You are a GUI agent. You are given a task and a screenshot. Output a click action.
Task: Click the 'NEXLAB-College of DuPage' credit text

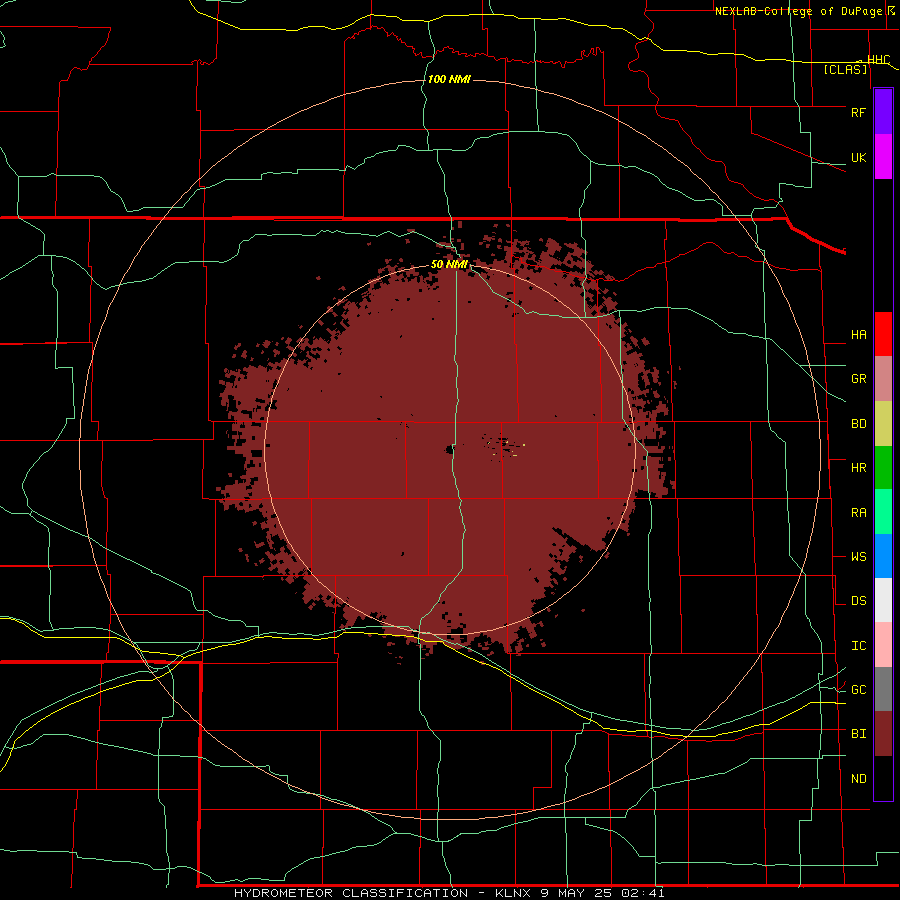tap(798, 11)
